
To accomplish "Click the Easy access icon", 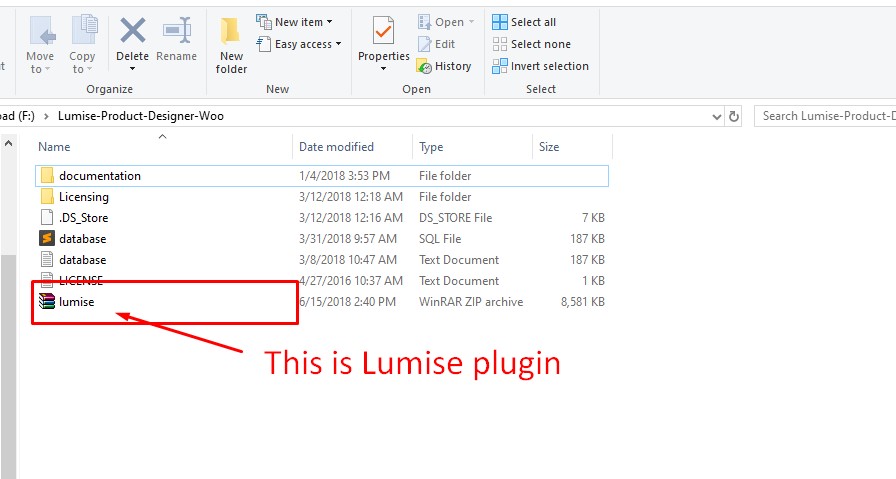I will [x=263, y=44].
